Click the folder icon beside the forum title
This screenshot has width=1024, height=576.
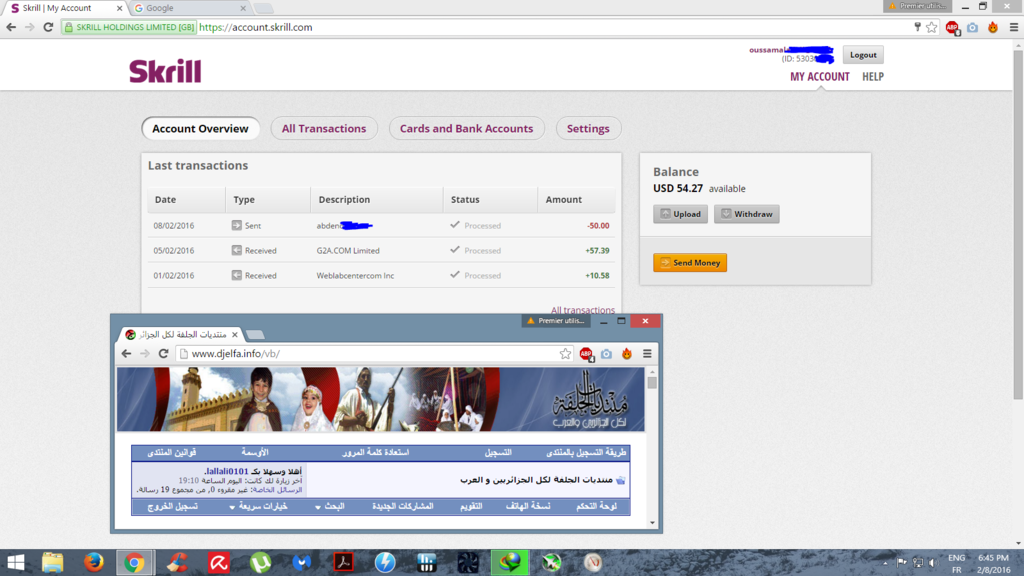(620, 480)
